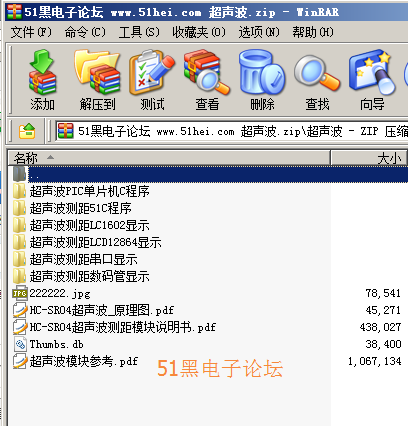Select folder icon of 超声波测距51C程序
Screen dimensions: 408x426
[x=20, y=208]
